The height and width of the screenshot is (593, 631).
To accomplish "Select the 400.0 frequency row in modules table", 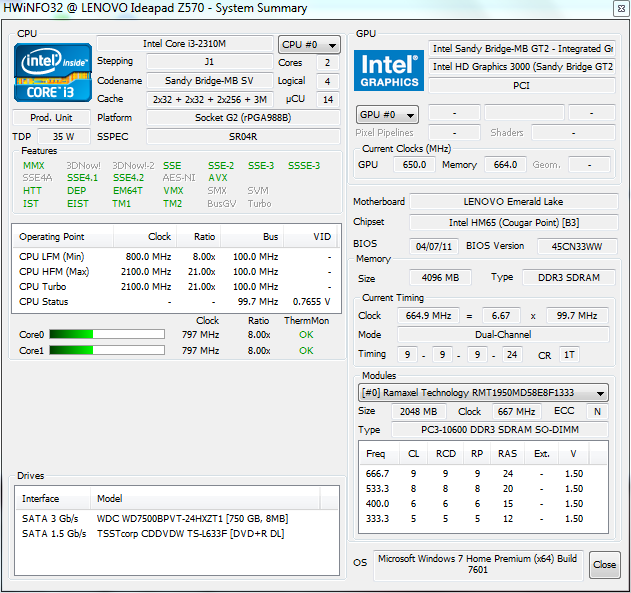I will (x=483, y=504).
